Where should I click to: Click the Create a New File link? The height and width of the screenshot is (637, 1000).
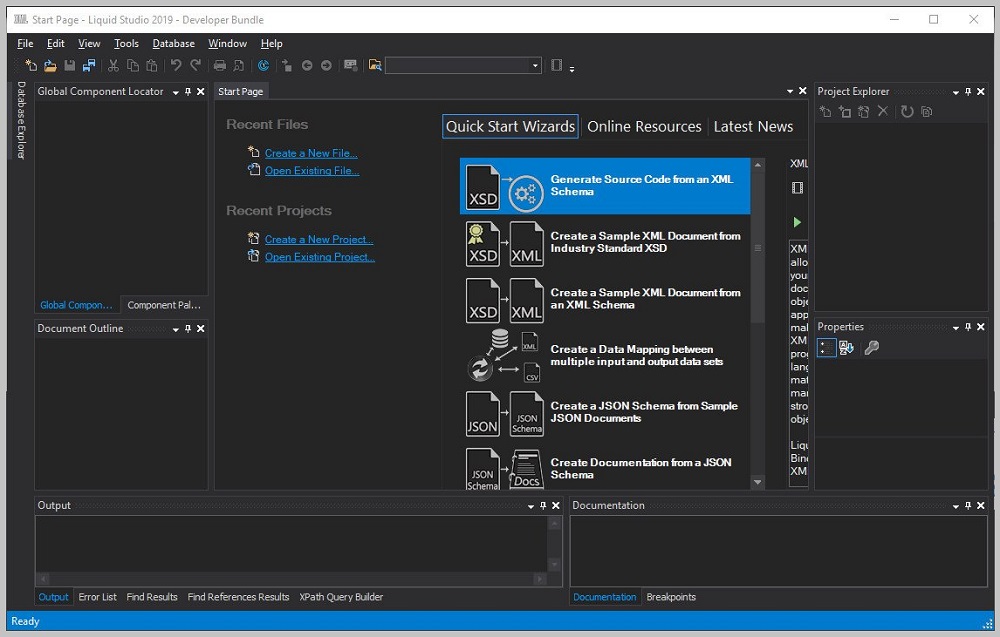(x=311, y=153)
